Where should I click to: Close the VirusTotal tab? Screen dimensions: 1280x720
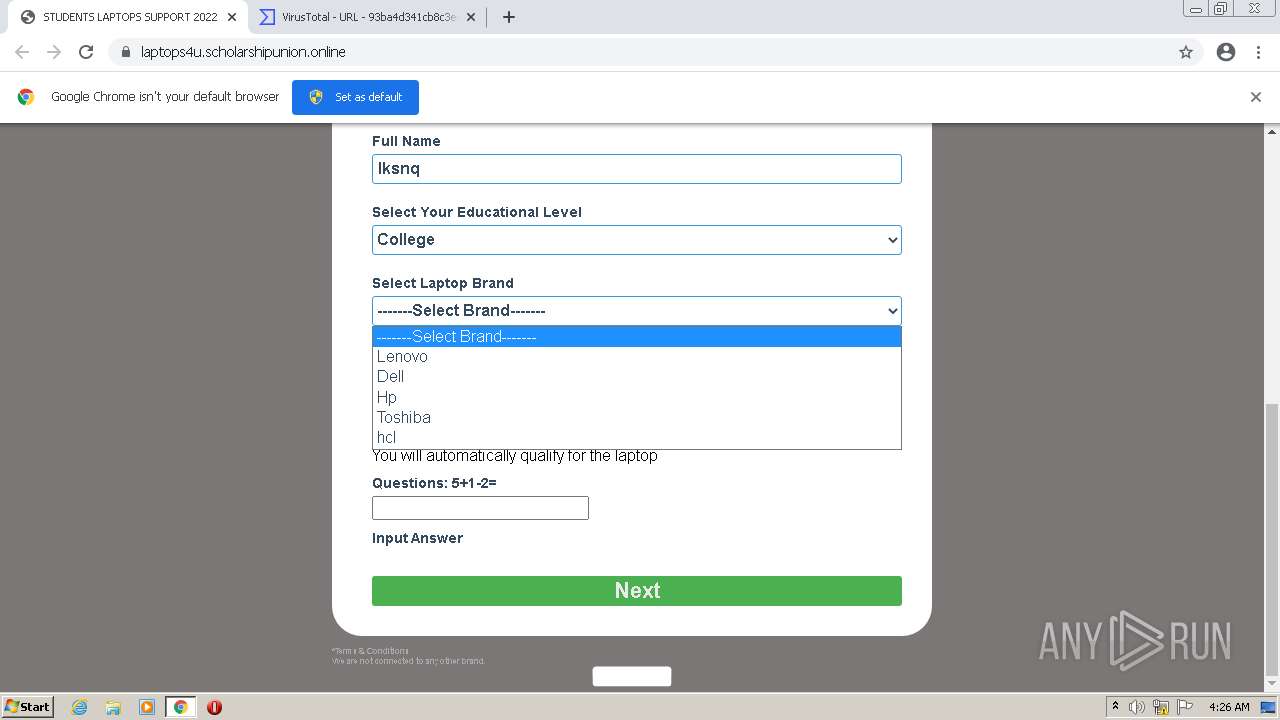[471, 17]
